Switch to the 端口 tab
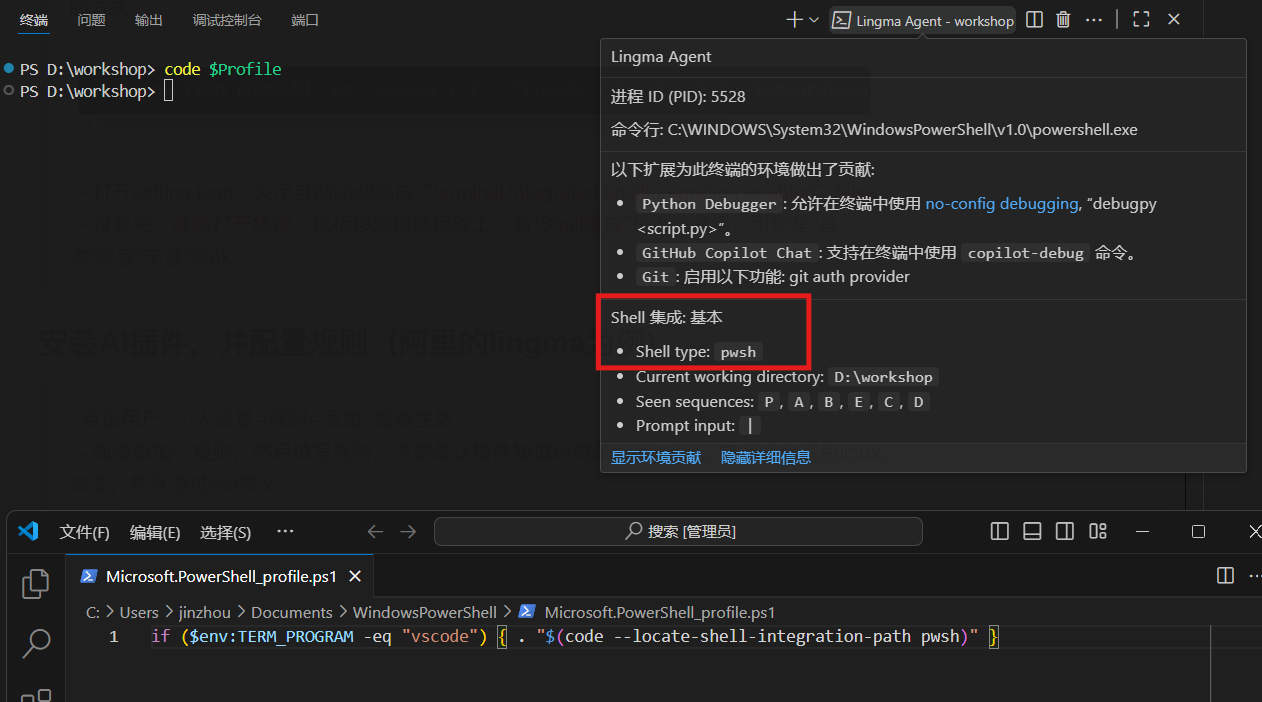This screenshot has width=1262, height=702. [x=305, y=19]
